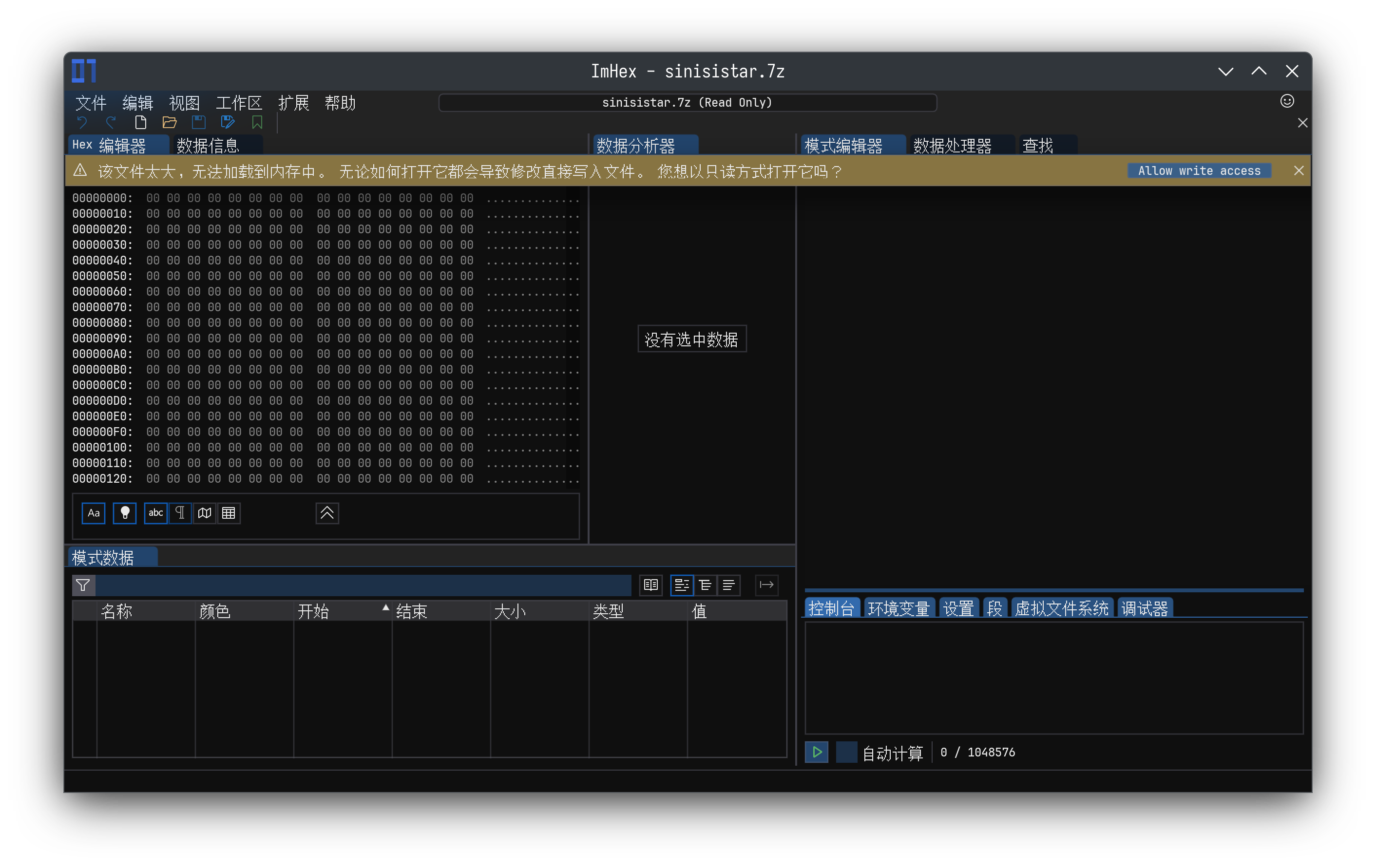This screenshot has height=868, width=1376.
Task: Click the Save As floppy-with-pencil icon
Action: [228, 122]
